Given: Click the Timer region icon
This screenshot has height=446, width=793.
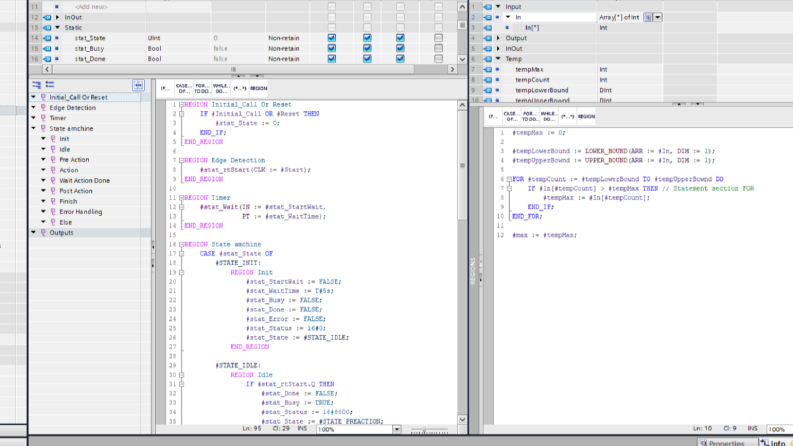Looking at the screenshot, I should click(x=43, y=118).
